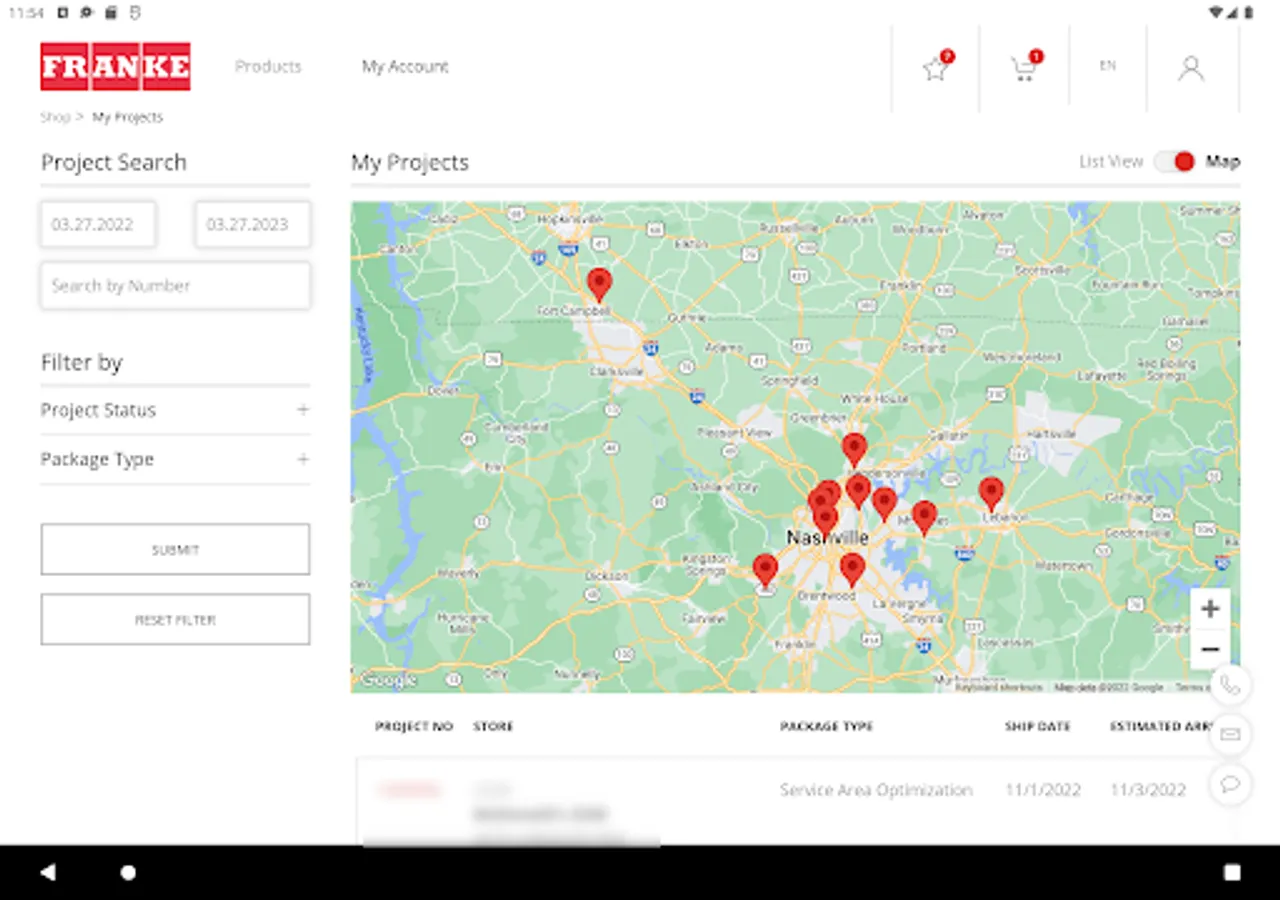This screenshot has height=900, width=1280.
Task: Click the ship date 11/1/2022
Action: [1043, 790]
